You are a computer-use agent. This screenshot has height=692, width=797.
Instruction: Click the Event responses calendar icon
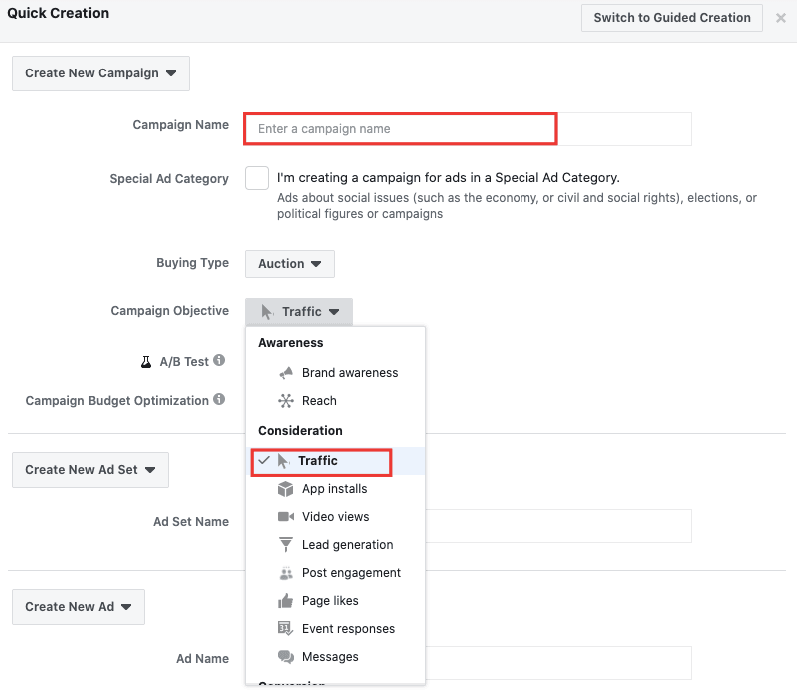tap(286, 628)
